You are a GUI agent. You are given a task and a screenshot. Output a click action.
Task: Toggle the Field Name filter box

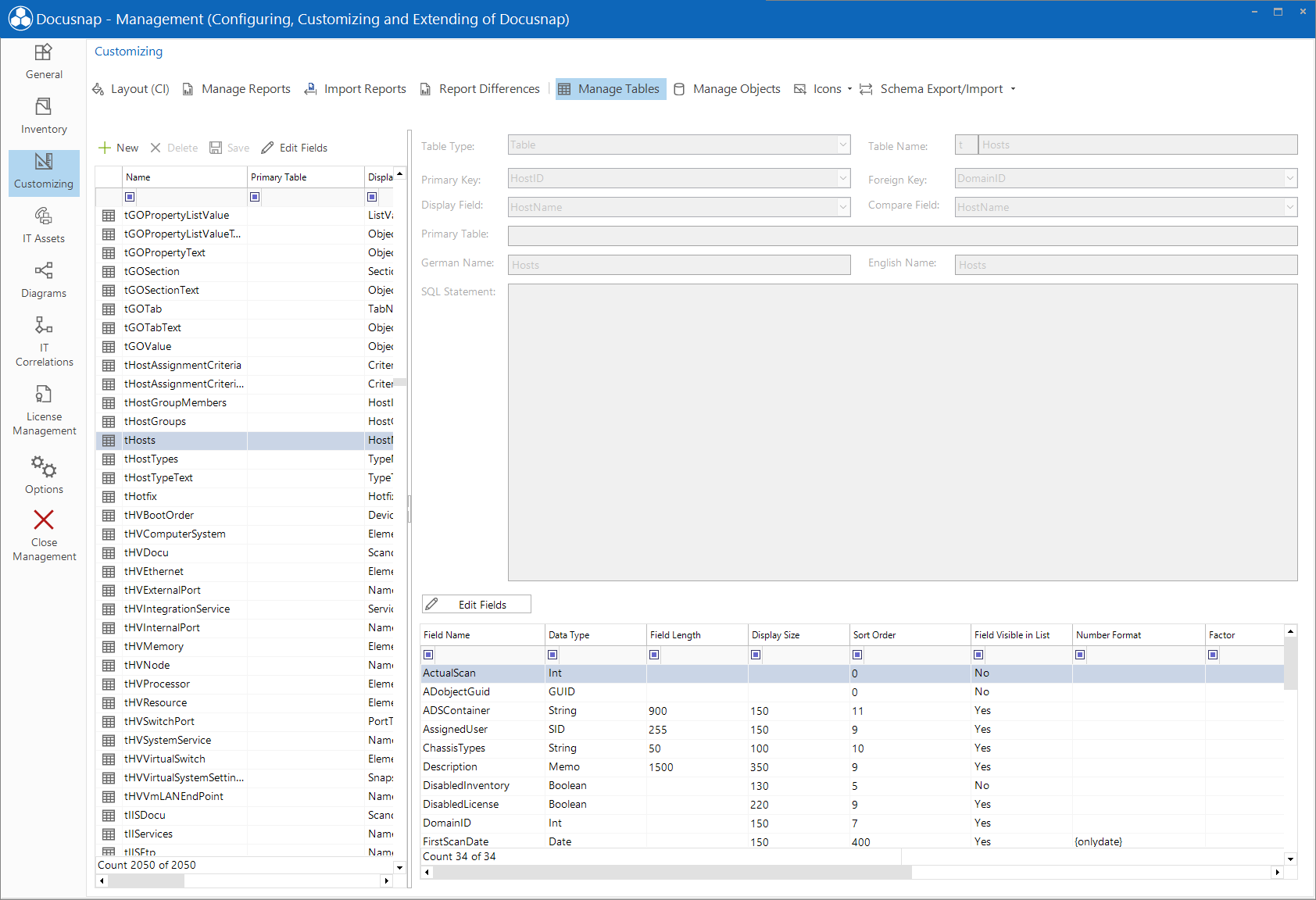(x=428, y=655)
